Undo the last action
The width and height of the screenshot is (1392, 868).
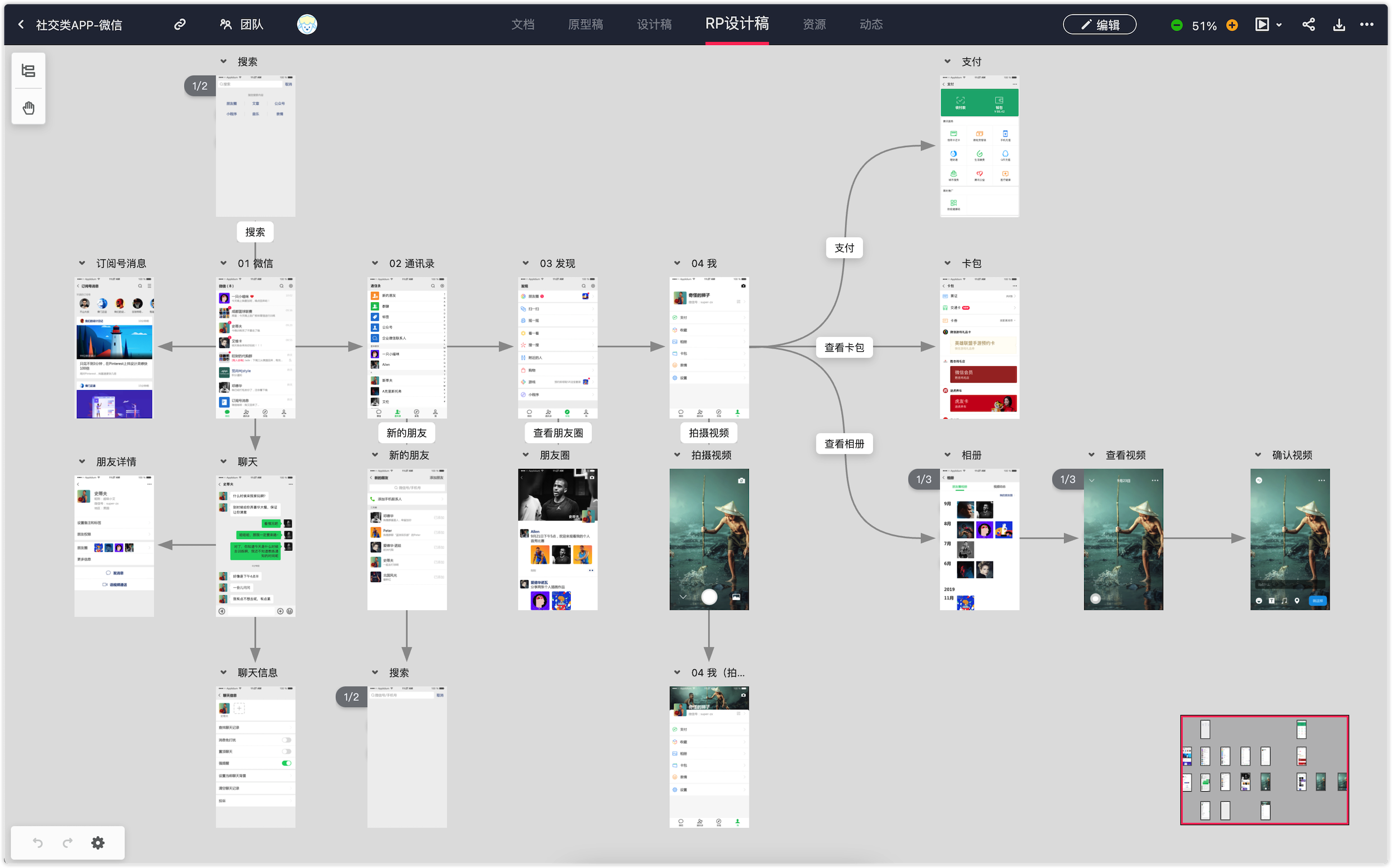pyautogui.click(x=38, y=842)
